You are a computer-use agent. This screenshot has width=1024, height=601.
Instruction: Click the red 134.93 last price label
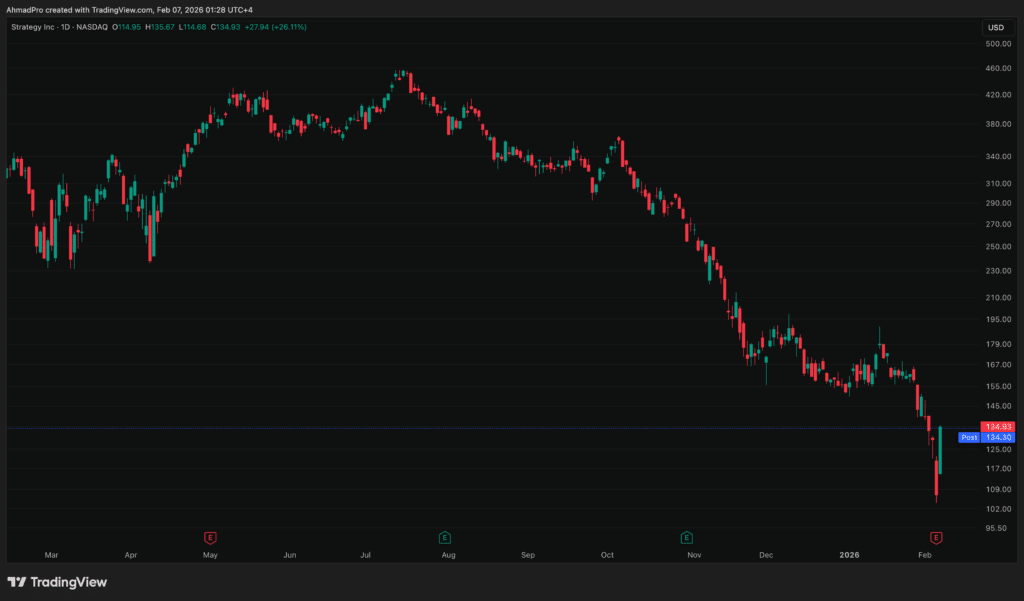[x=999, y=427]
